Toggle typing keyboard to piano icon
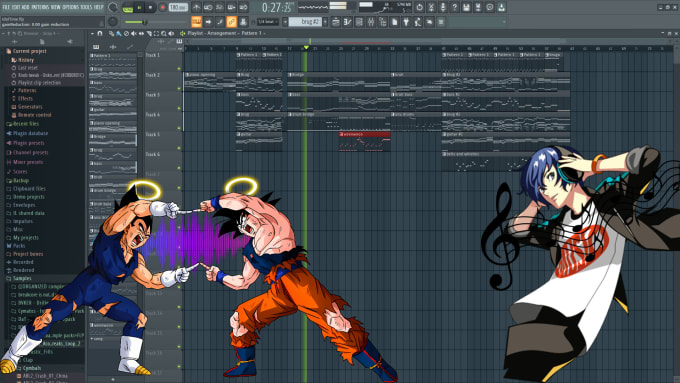 (196, 22)
